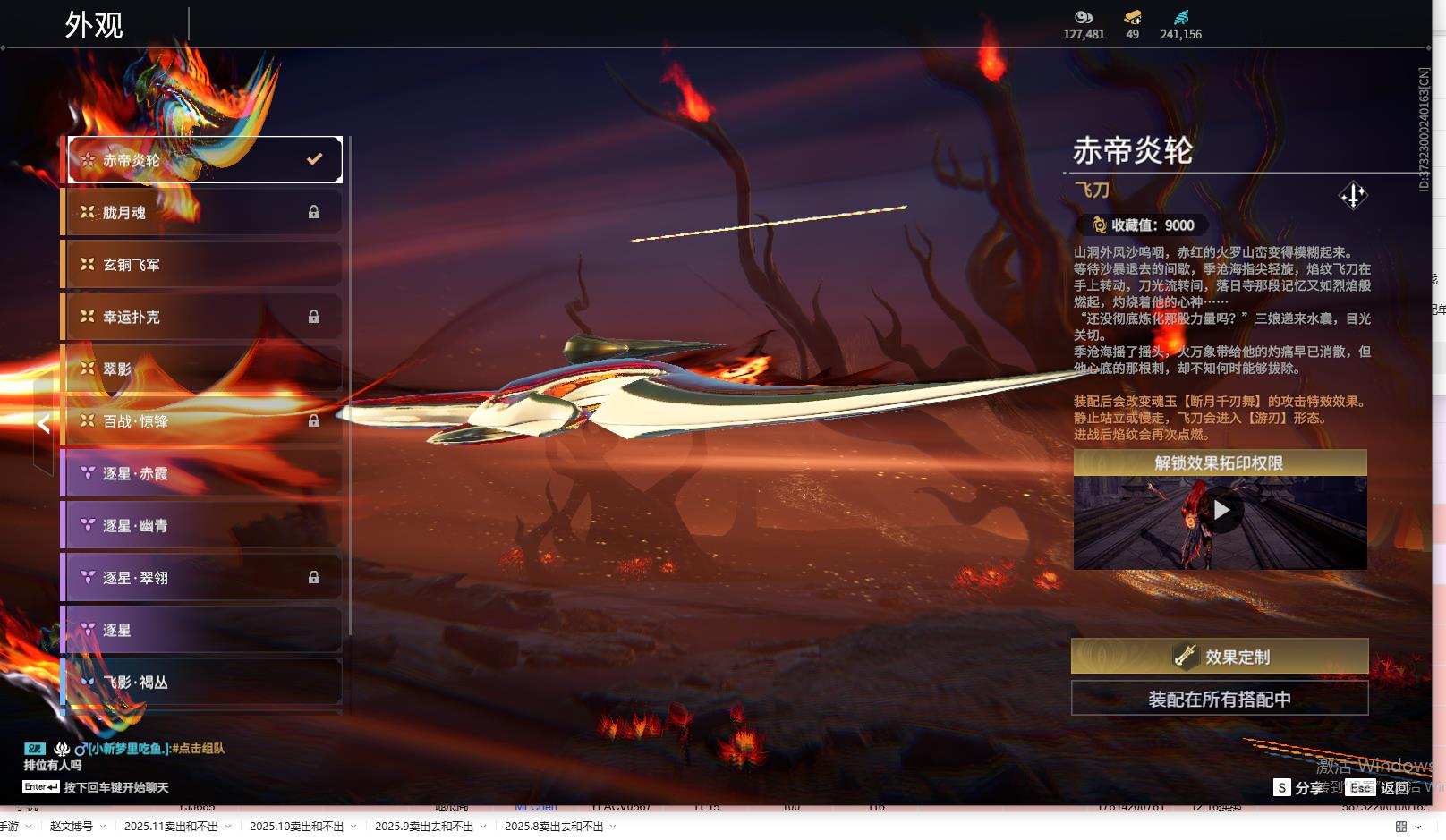Screen dimensions: 1446x840
Task: Click the move/pan control icon beside 飞刀
Action: [x=1353, y=197]
